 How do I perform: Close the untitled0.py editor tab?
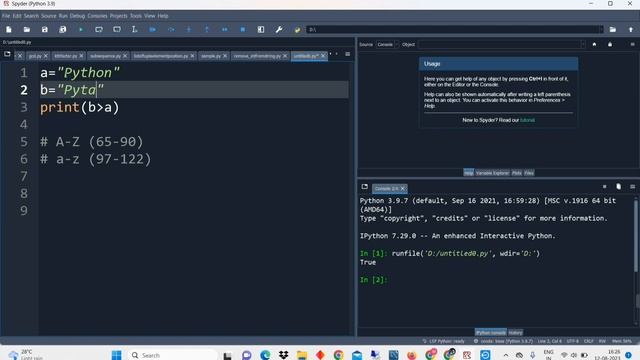pyautogui.click(x=323, y=56)
